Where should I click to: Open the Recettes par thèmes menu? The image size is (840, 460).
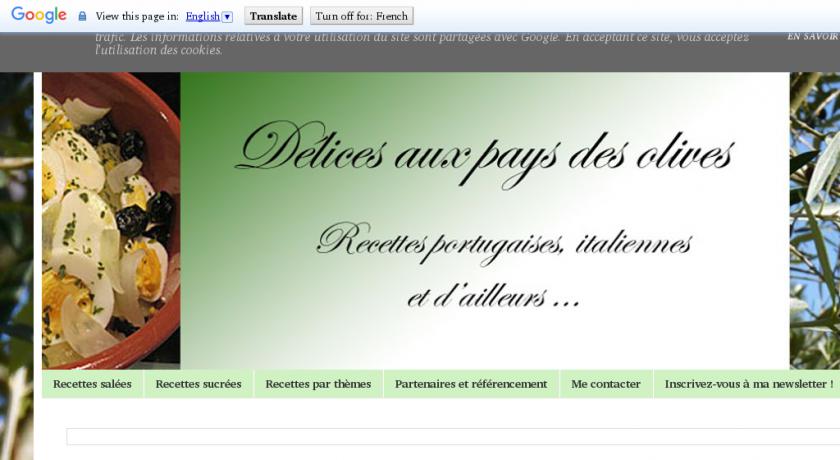318,384
